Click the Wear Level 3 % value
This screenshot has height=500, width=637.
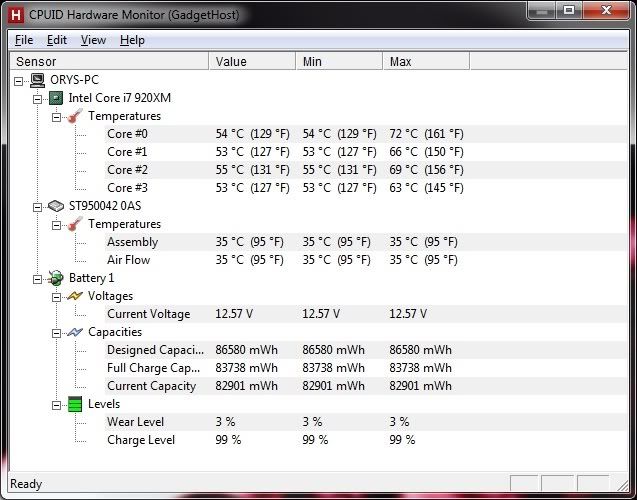(x=225, y=422)
